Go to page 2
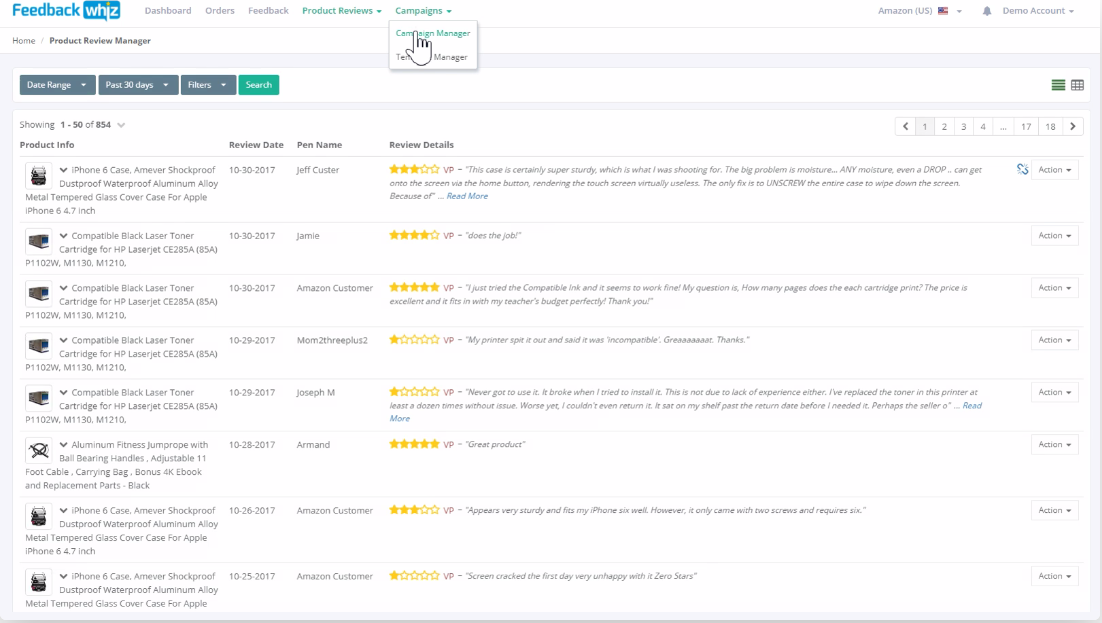 coord(944,127)
